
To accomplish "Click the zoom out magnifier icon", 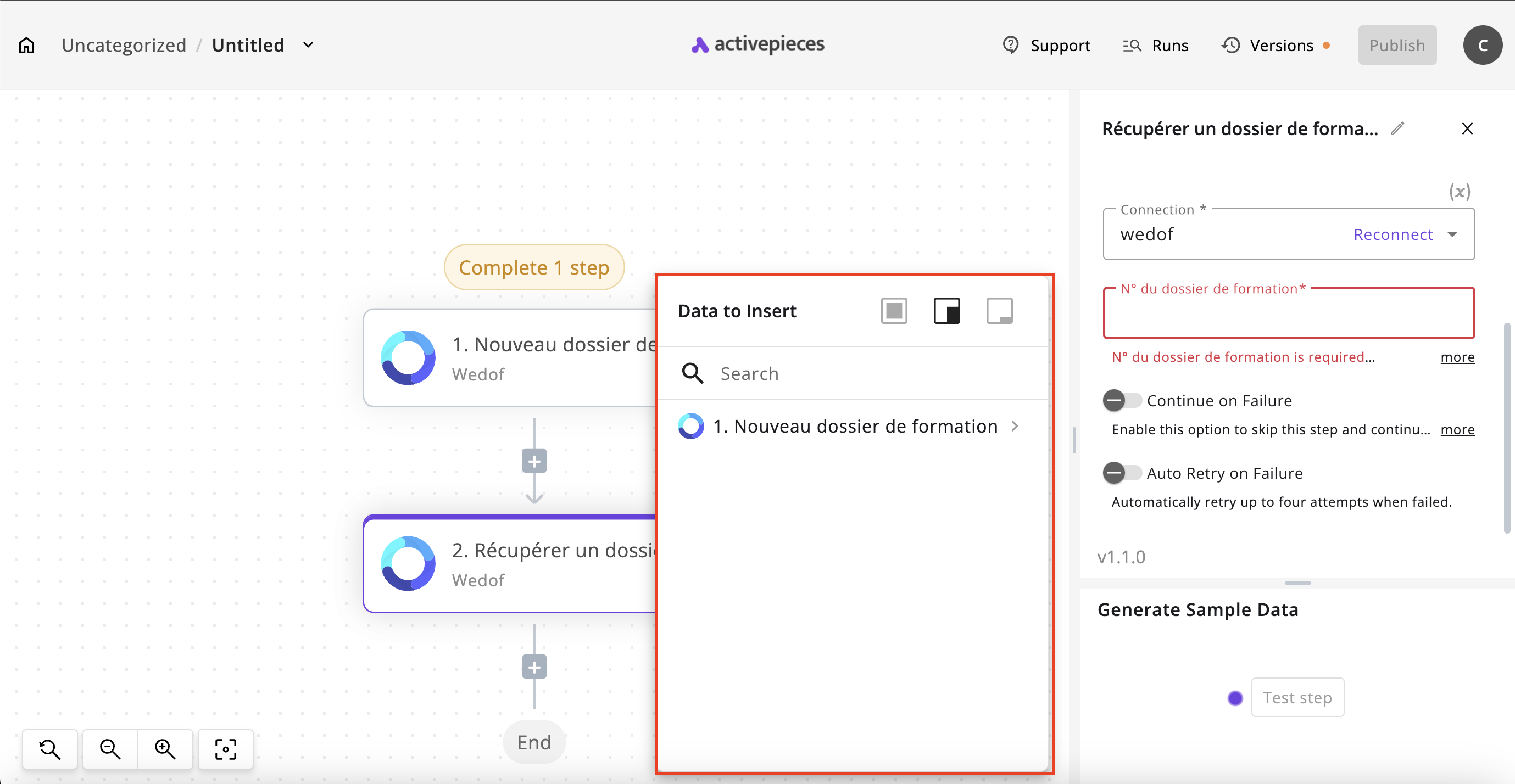I will [x=110, y=749].
